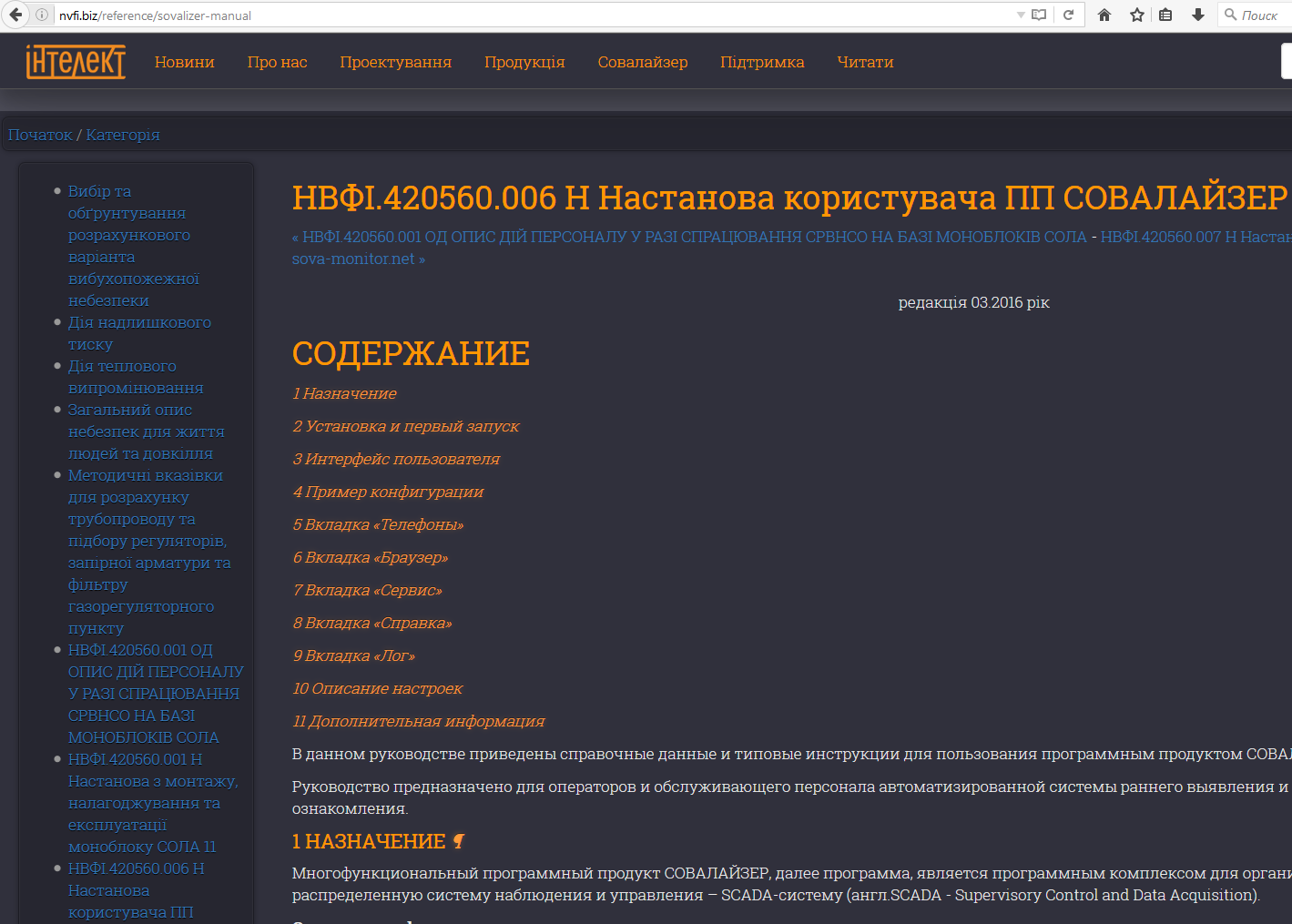Screen dimensions: 1292x924
Task: Go to previous article НВФІ.420560.001 ОД link above contents
Action: [689, 237]
